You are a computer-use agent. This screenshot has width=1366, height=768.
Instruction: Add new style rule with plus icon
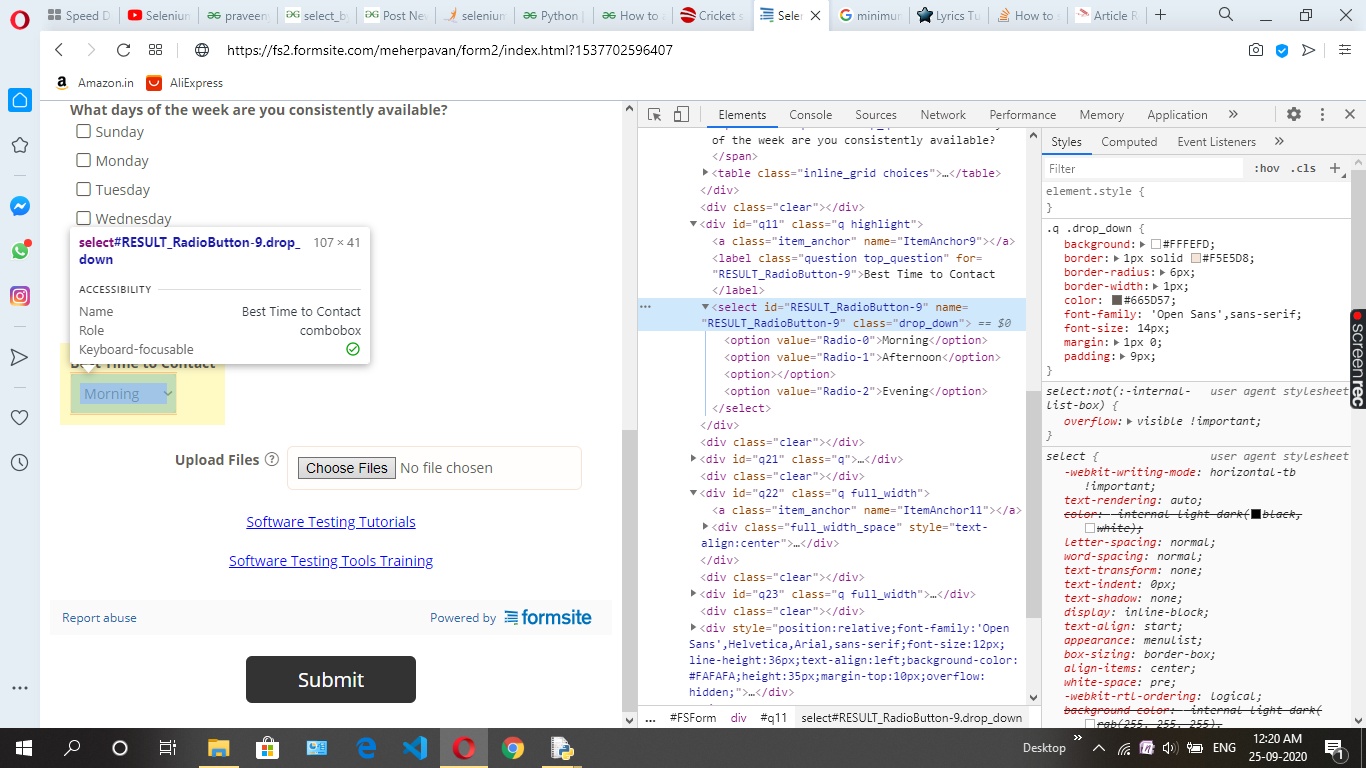click(1335, 168)
